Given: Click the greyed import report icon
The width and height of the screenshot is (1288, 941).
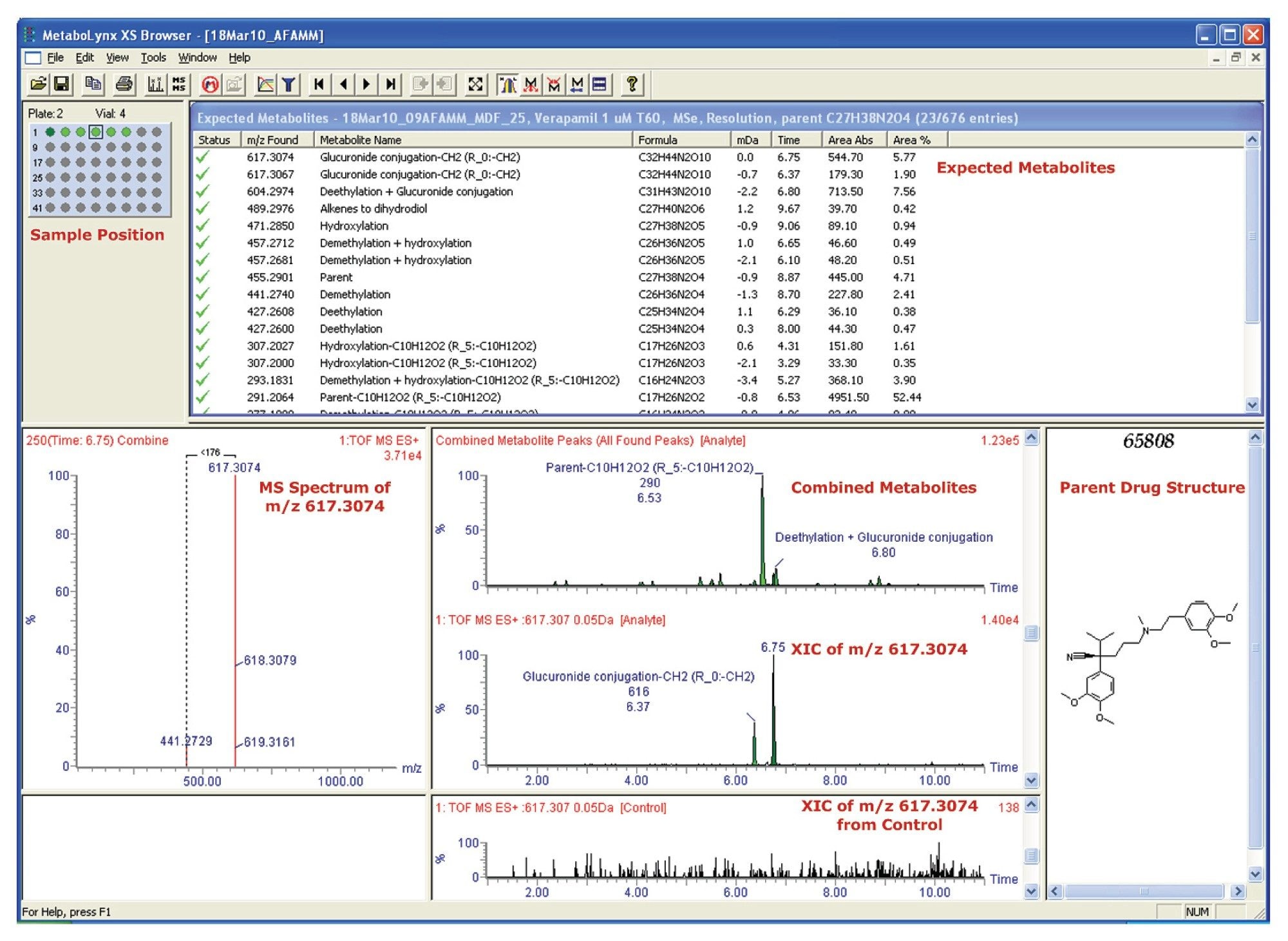Looking at the screenshot, I should pyautogui.click(x=444, y=84).
